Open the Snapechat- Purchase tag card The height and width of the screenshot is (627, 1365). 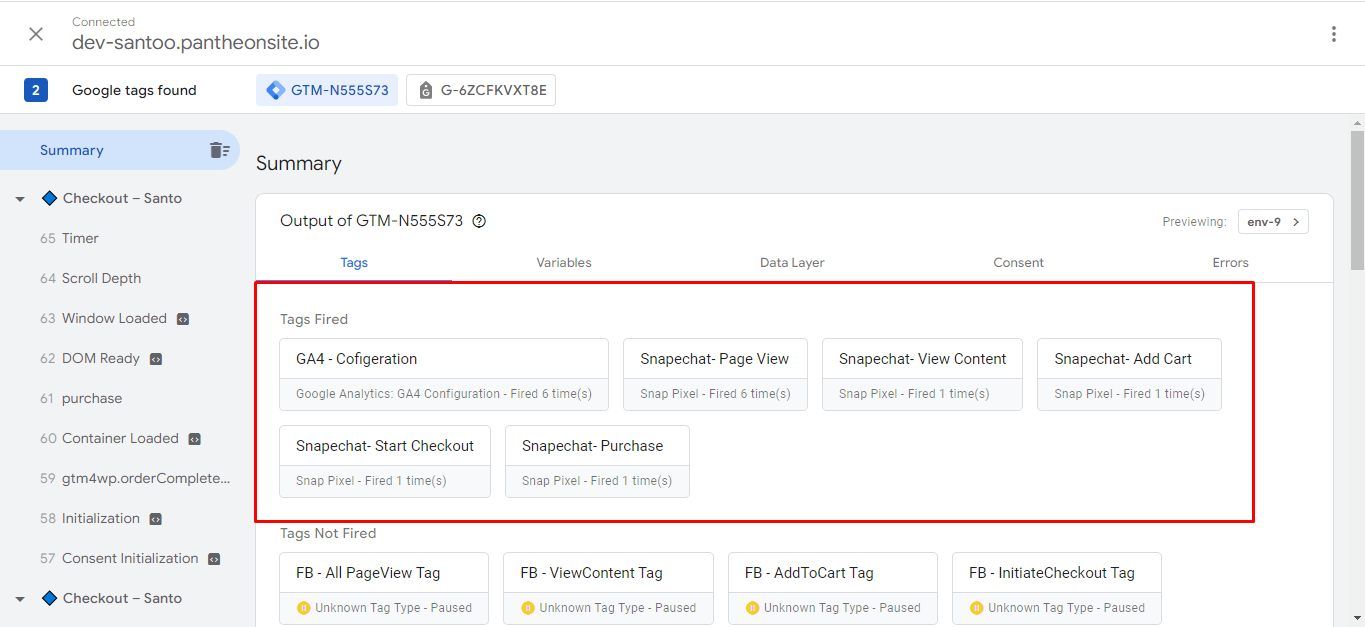coord(597,461)
